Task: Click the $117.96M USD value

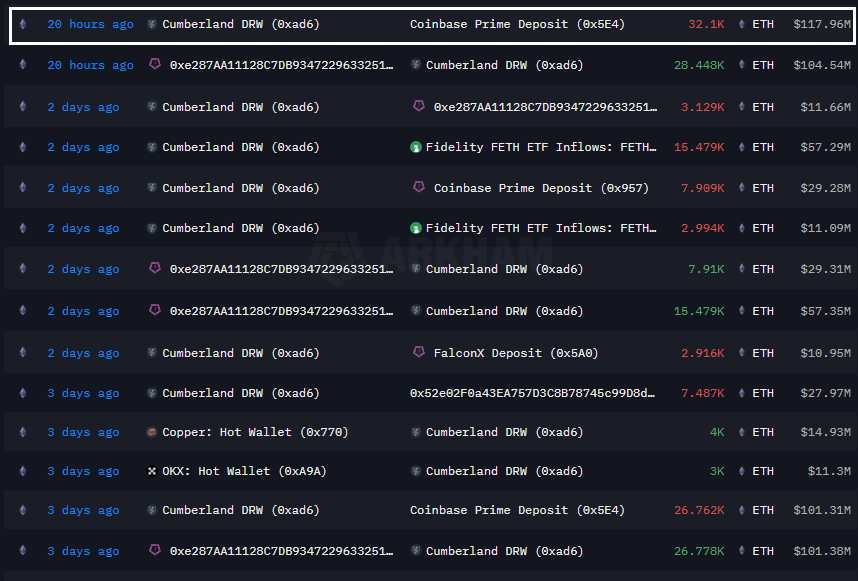Action: 822,24
